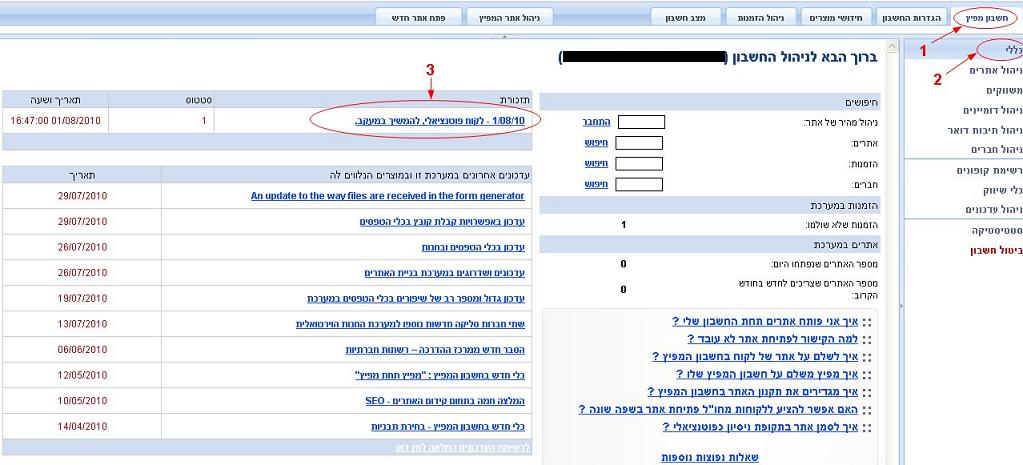The width and height of the screenshot is (1023, 465).
Task: Click 'חיפוש' link next to 'הזמנות'
Action: tap(596, 163)
